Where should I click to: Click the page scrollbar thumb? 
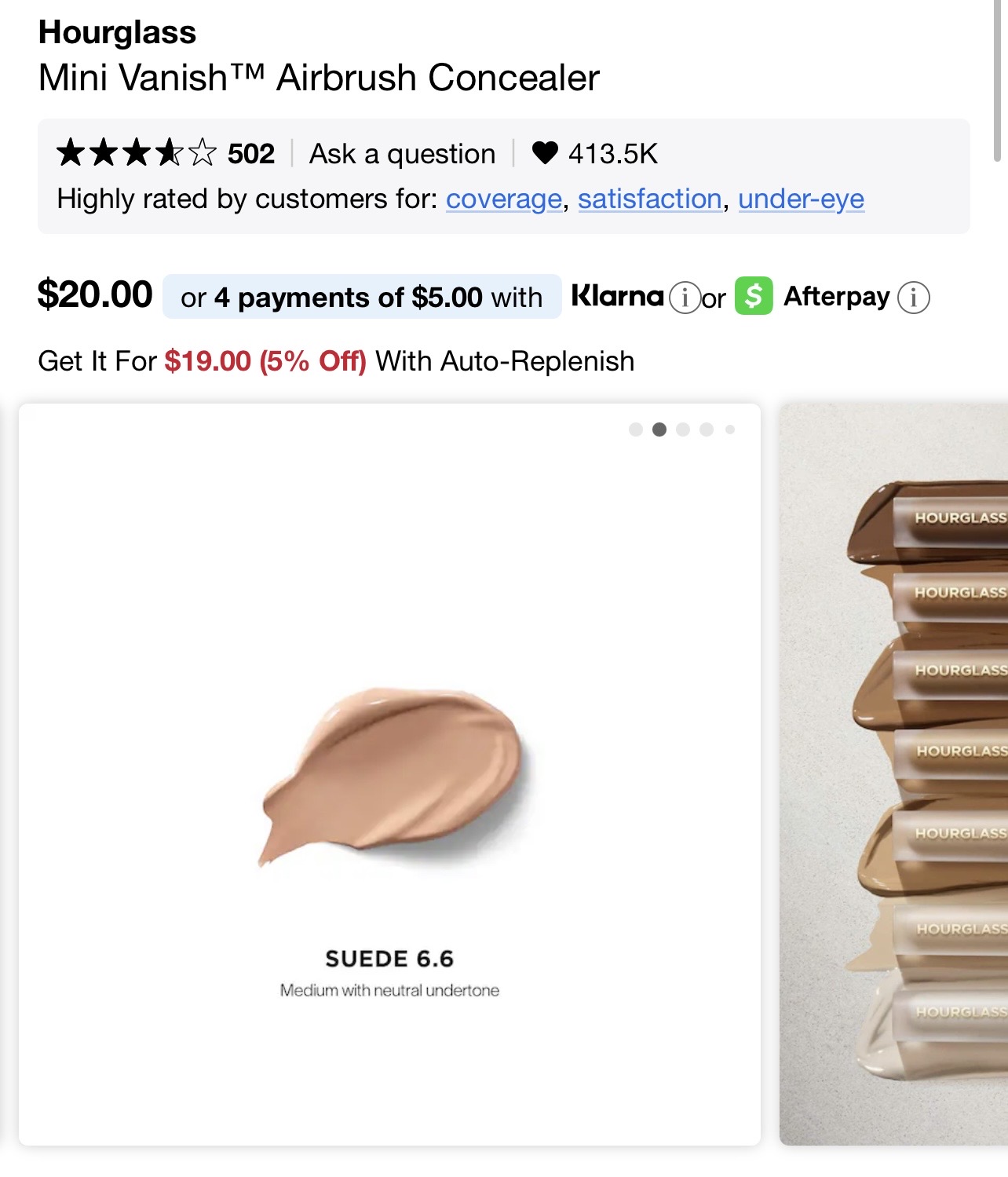997,79
